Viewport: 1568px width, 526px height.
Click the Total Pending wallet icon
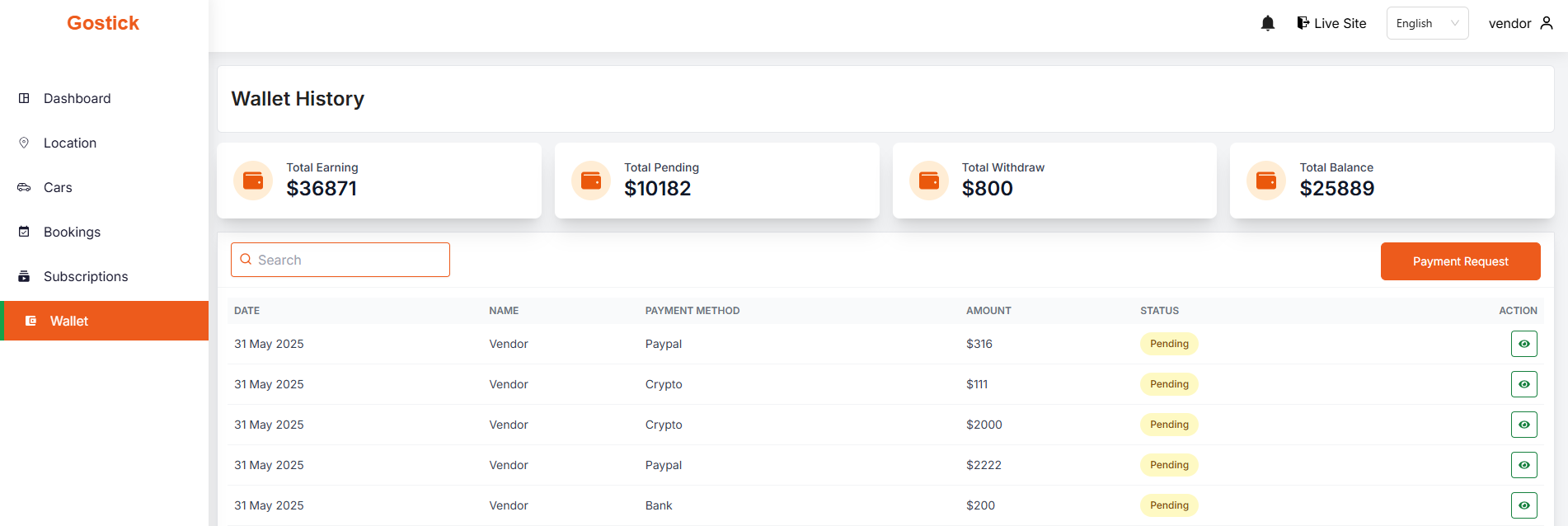(591, 181)
